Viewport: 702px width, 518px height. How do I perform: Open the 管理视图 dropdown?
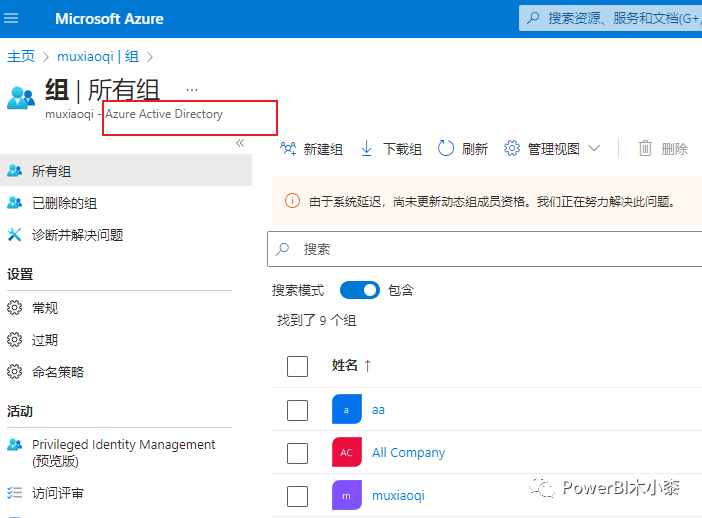coord(552,149)
